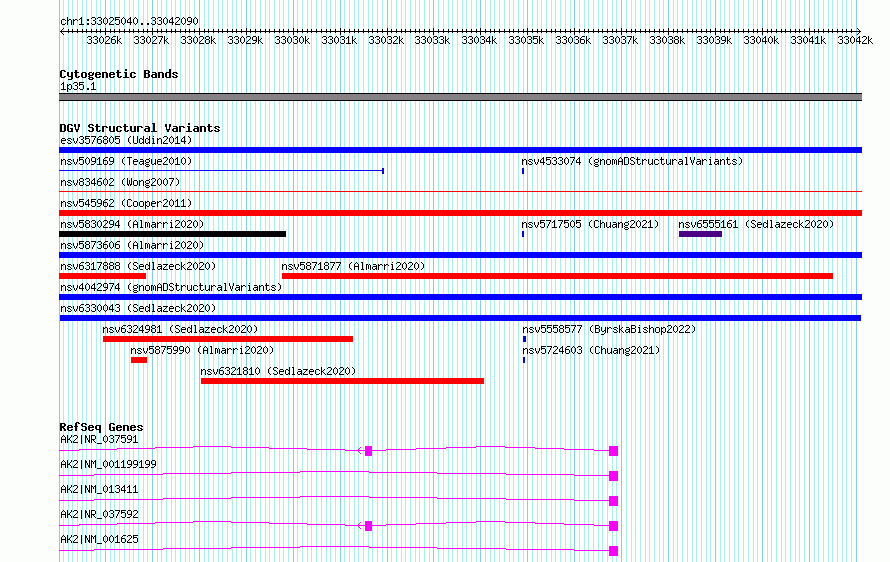The width and height of the screenshot is (890, 562).
Task: Click the purple nsv6555161 (Sedlazeck2020) bar
Action: (700, 234)
